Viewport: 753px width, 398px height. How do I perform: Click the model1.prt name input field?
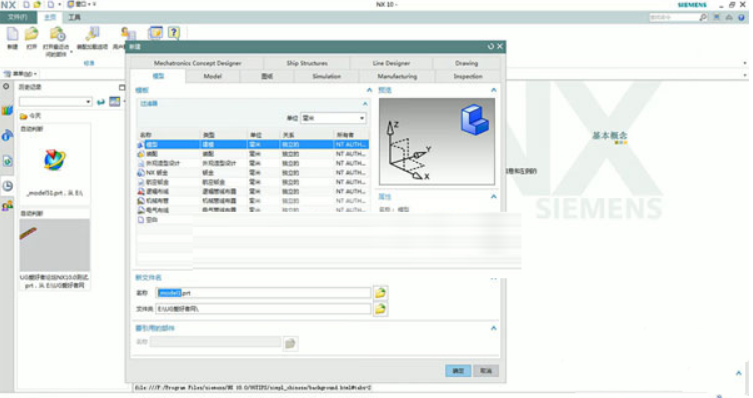pyautogui.click(x=263, y=293)
